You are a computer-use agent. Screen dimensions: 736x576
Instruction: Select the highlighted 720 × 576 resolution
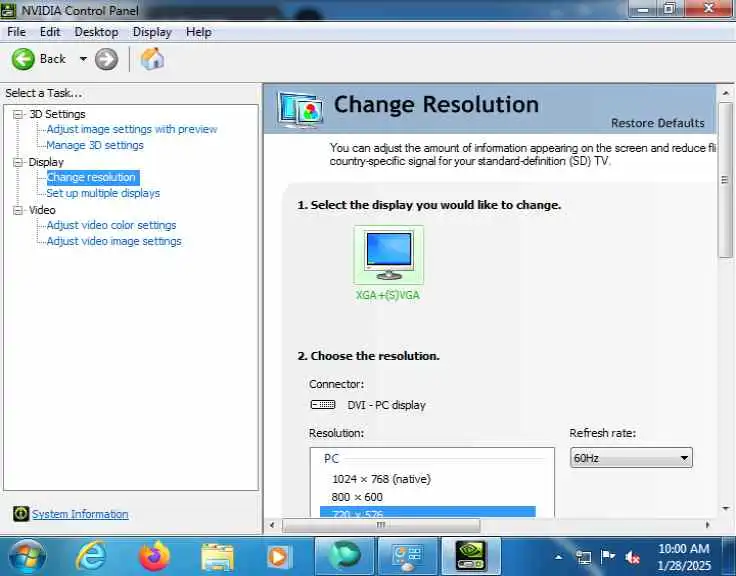(428, 512)
